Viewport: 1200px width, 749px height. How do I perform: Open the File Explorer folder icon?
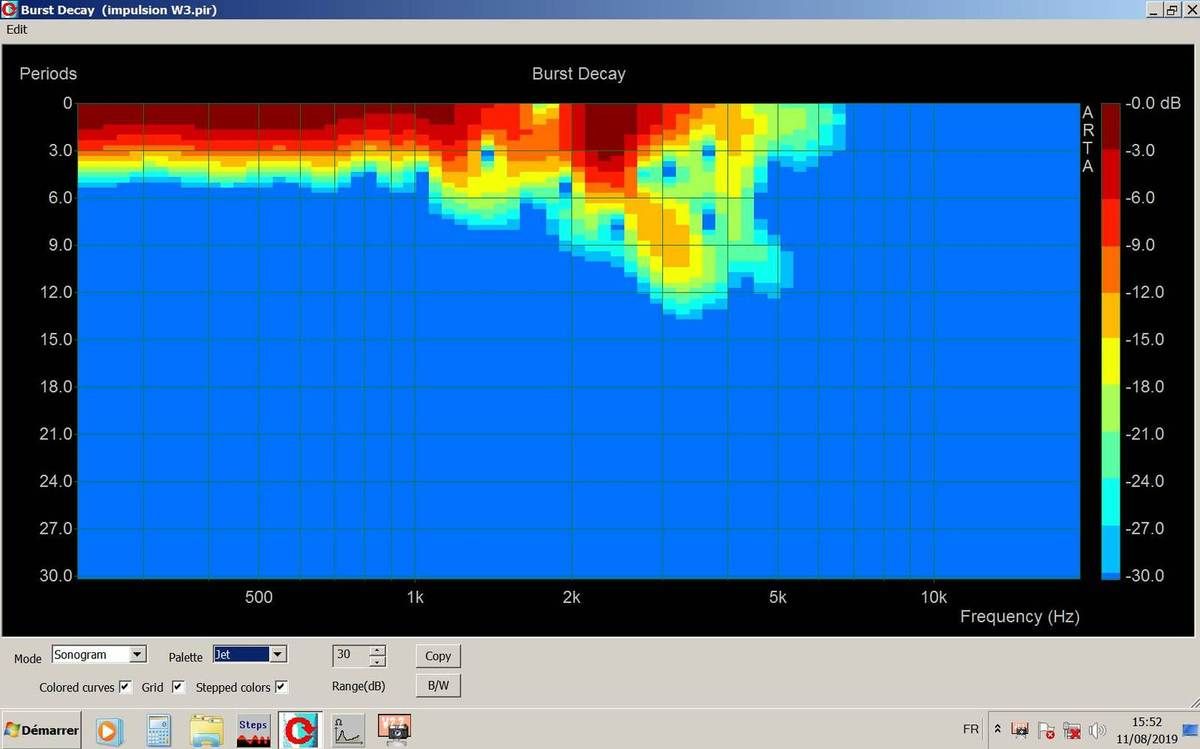pyautogui.click(x=206, y=730)
